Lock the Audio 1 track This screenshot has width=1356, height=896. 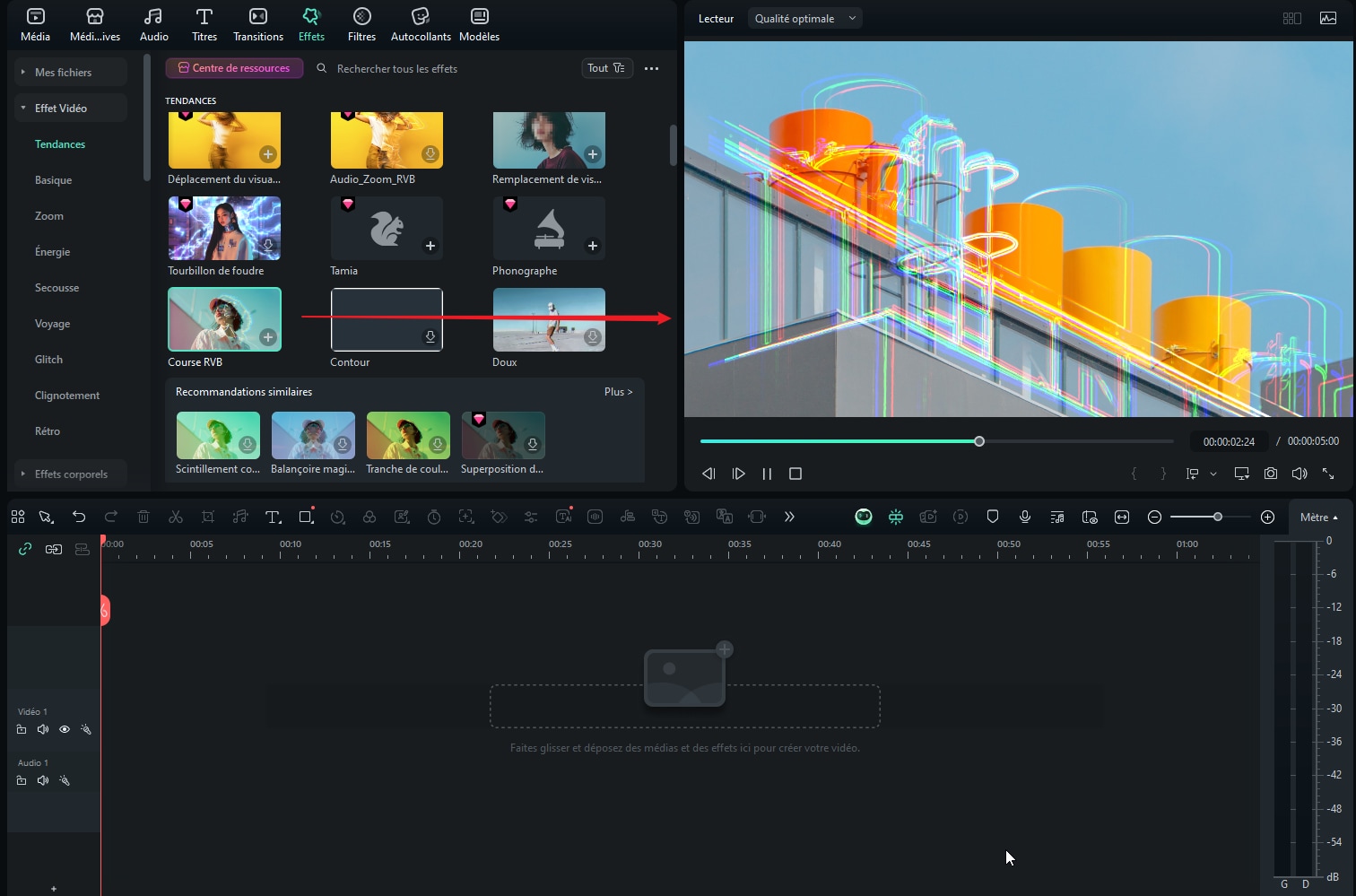pos(22,780)
